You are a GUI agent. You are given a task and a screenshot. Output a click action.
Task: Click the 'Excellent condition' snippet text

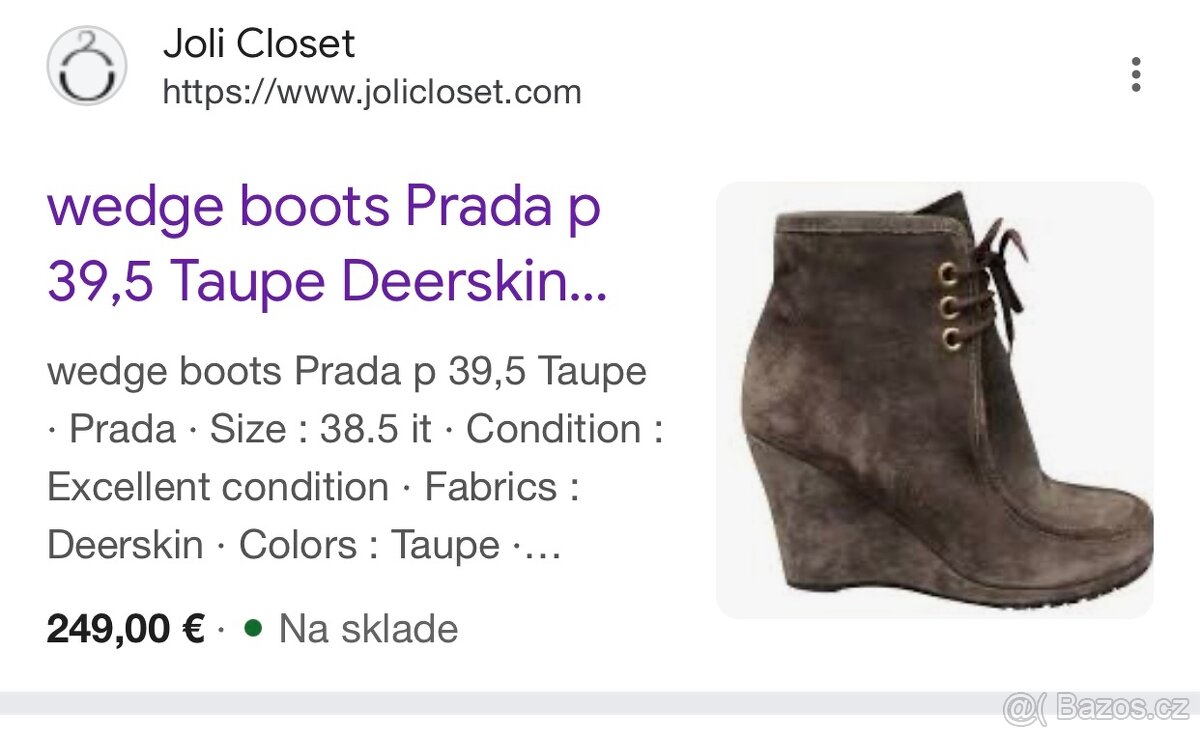(218, 487)
